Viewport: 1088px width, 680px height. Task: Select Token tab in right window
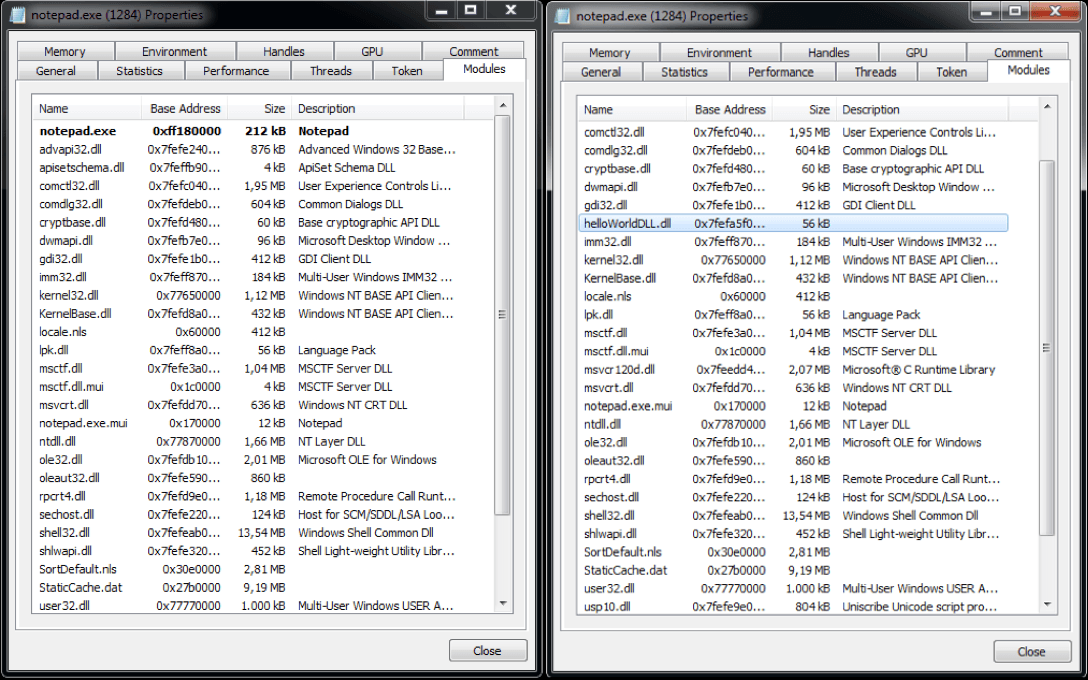click(x=952, y=72)
